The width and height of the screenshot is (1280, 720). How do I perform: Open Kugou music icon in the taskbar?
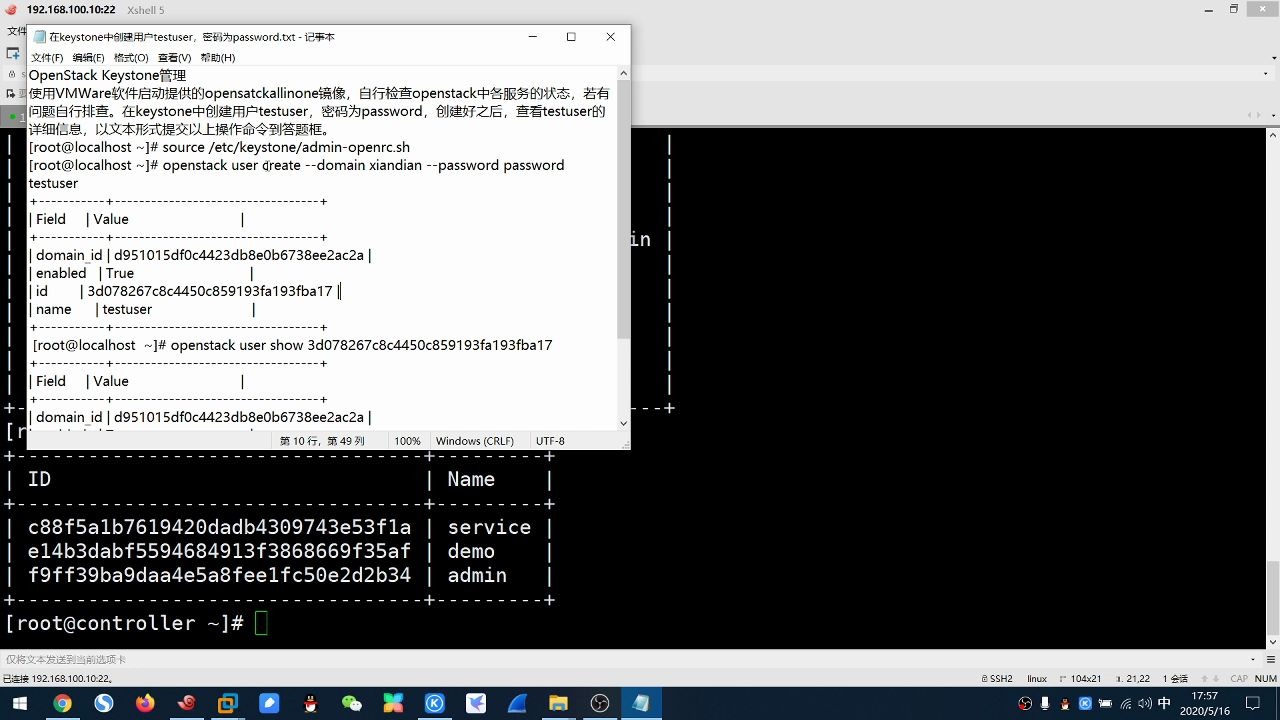click(435, 703)
